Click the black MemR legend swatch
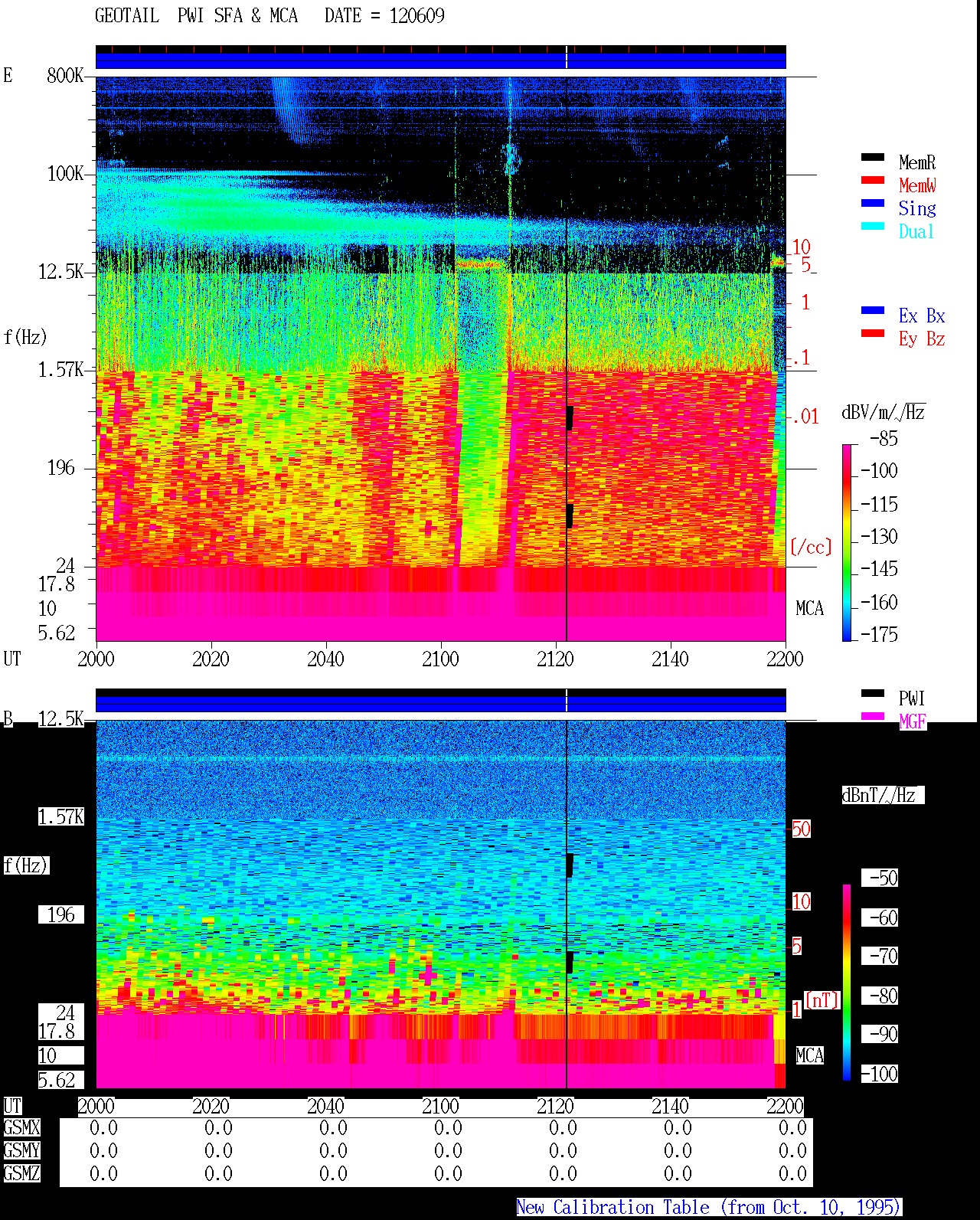 pos(873,157)
